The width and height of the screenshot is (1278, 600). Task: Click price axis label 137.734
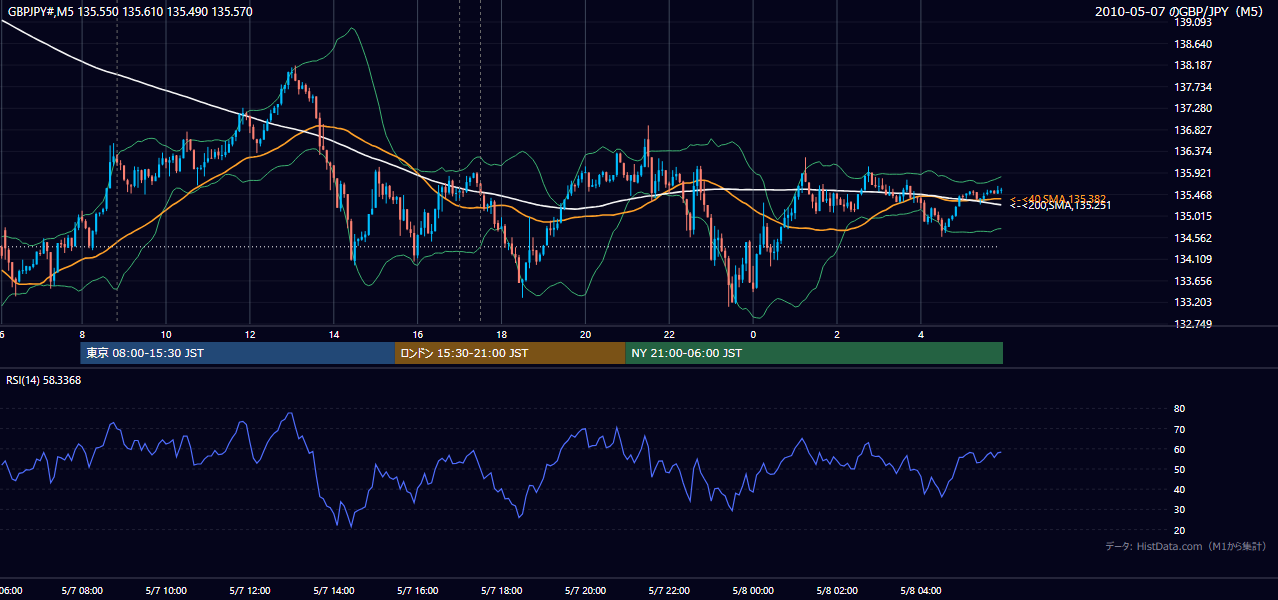(x=1194, y=87)
